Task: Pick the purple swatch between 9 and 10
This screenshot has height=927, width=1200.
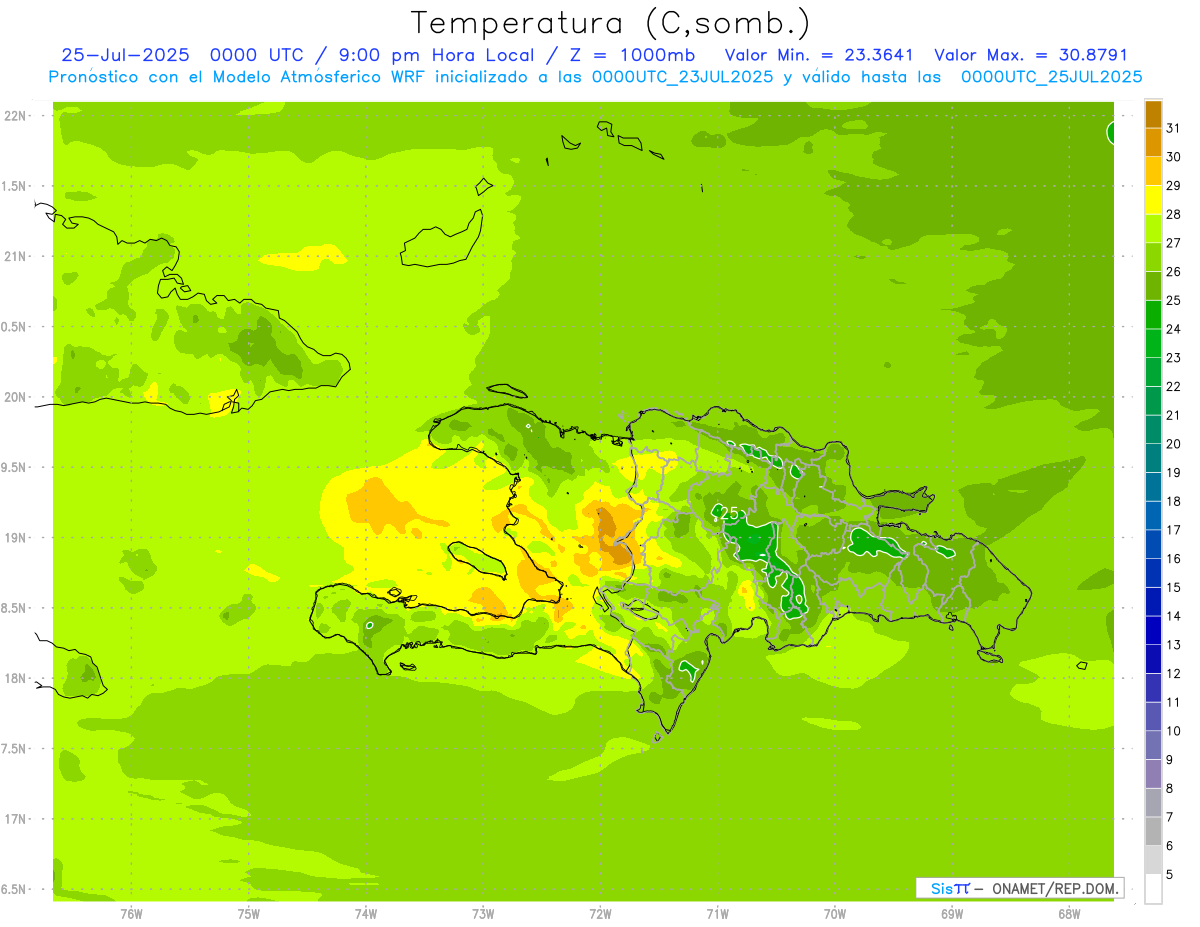Action: pyautogui.click(x=1153, y=745)
